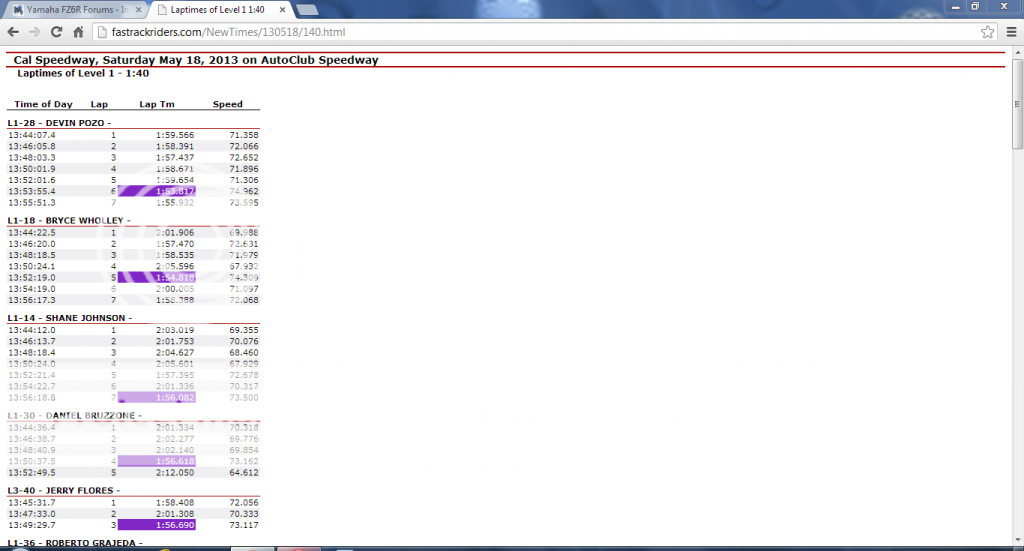Click the browser forward arrow
The height and width of the screenshot is (551, 1024).
(35, 32)
